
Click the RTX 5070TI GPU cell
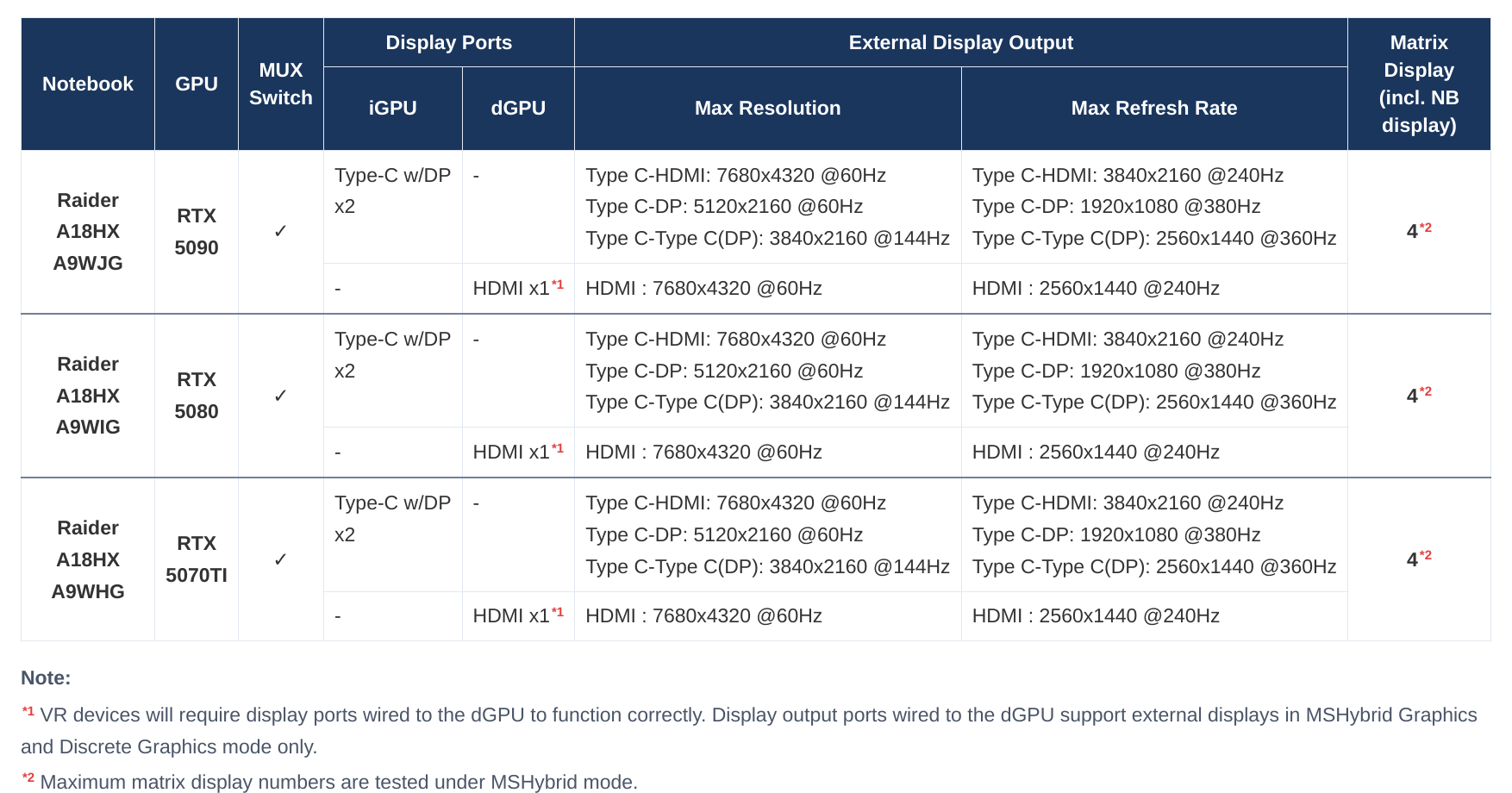click(x=197, y=559)
